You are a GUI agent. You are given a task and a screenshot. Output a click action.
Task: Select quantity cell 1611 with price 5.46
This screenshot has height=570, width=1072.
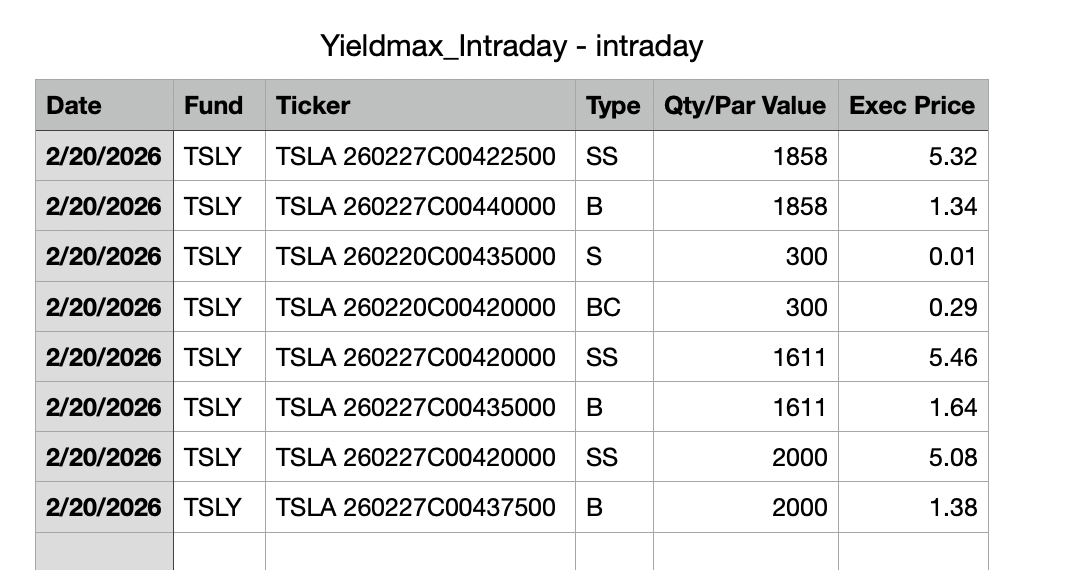coord(746,357)
